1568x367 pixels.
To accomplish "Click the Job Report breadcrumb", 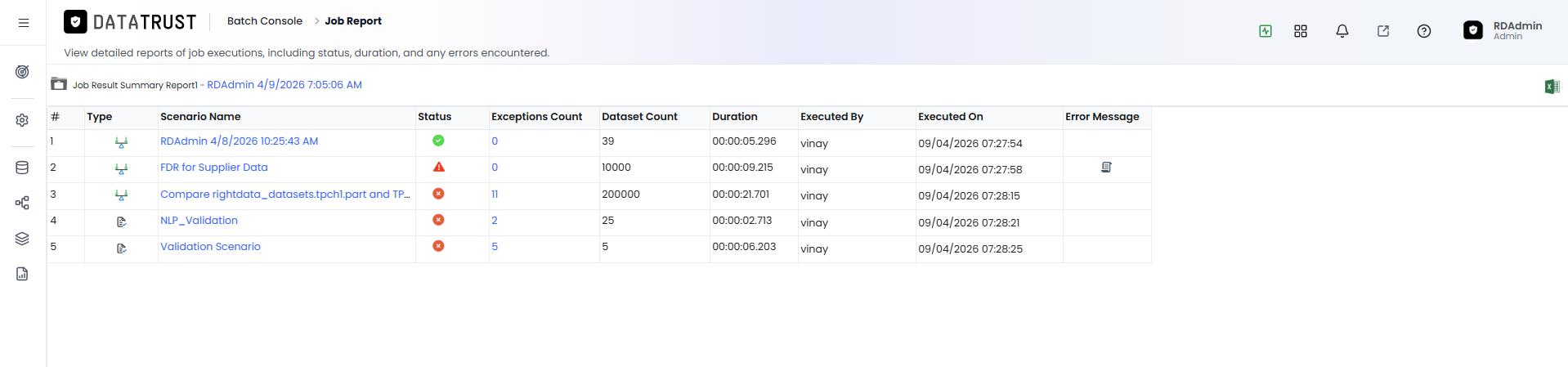I will [353, 21].
